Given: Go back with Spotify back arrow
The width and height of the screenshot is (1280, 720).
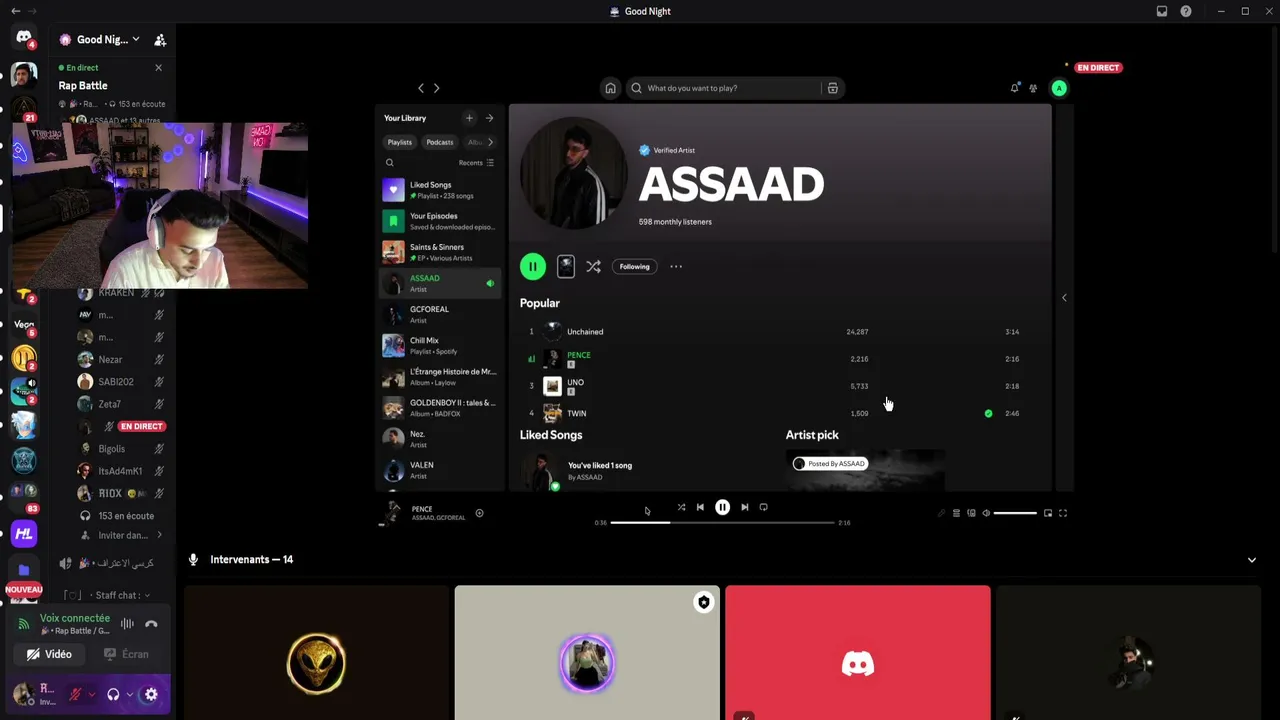Looking at the screenshot, I should (421, 88).
